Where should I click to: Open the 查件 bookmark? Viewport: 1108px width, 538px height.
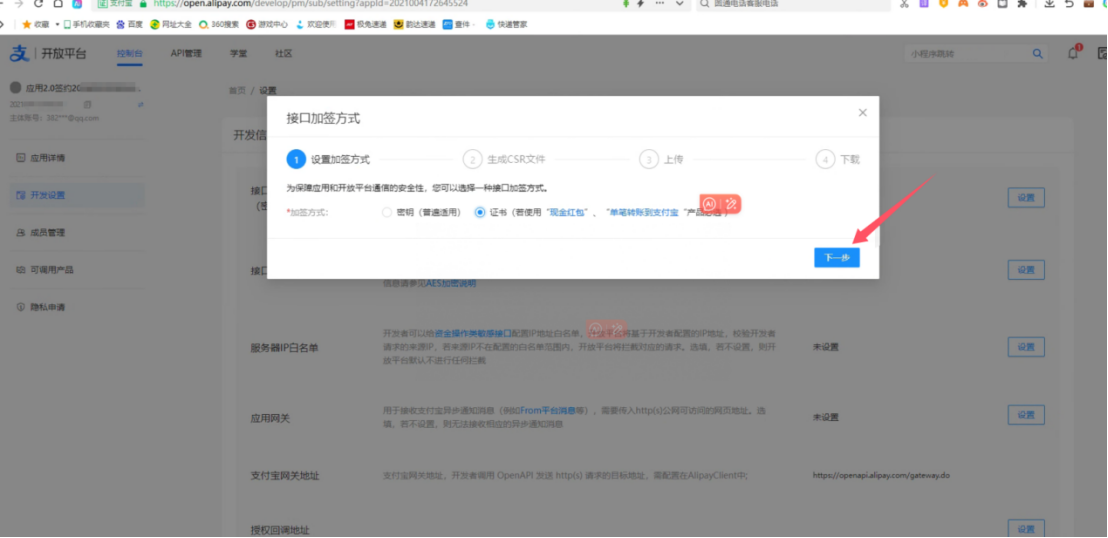[x=456, y=24]
